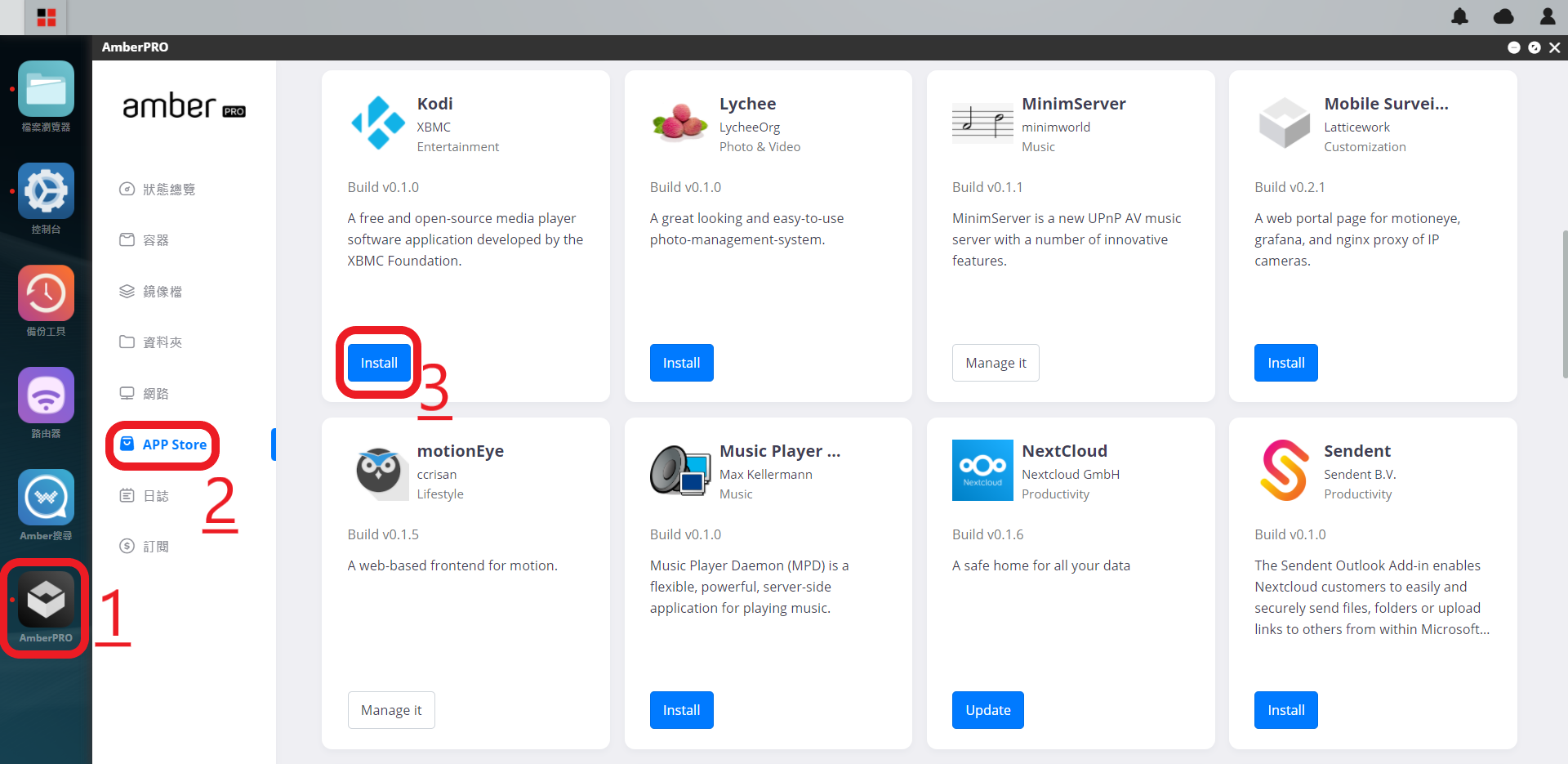Click the Mobile Surveillance cube icon
Viewport: 1568px width, 764px height.
(1285, 123)
